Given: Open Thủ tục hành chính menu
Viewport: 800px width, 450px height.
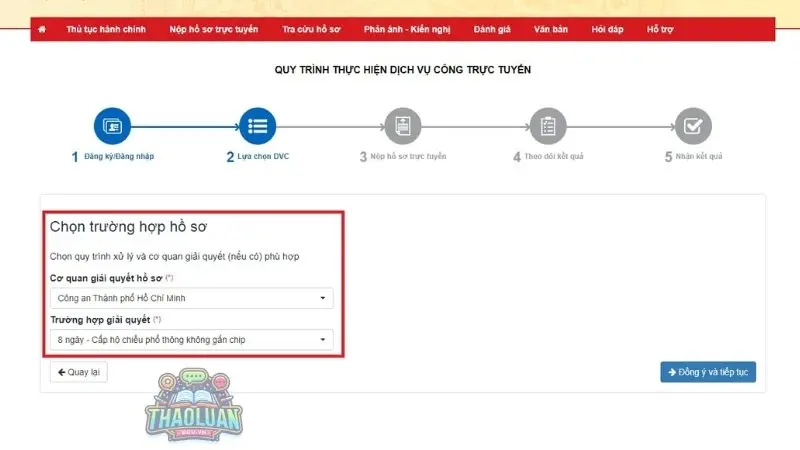Looking at the screenshot, I should (106, 30).
